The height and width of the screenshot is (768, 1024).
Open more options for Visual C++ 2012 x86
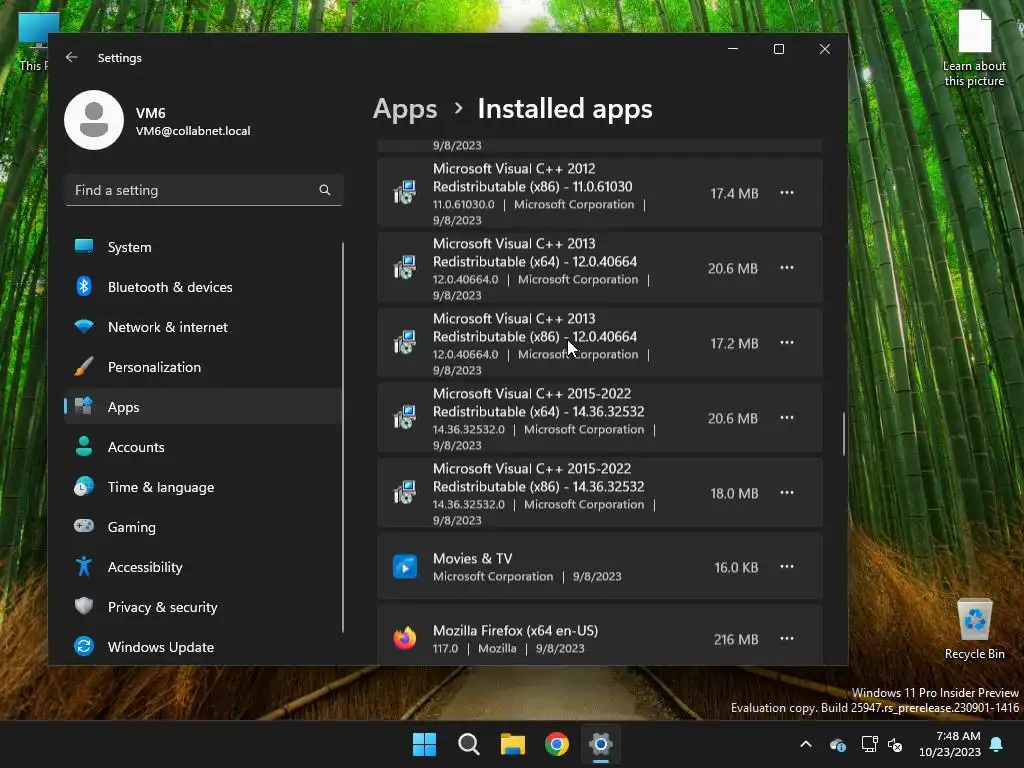(787, 193)
